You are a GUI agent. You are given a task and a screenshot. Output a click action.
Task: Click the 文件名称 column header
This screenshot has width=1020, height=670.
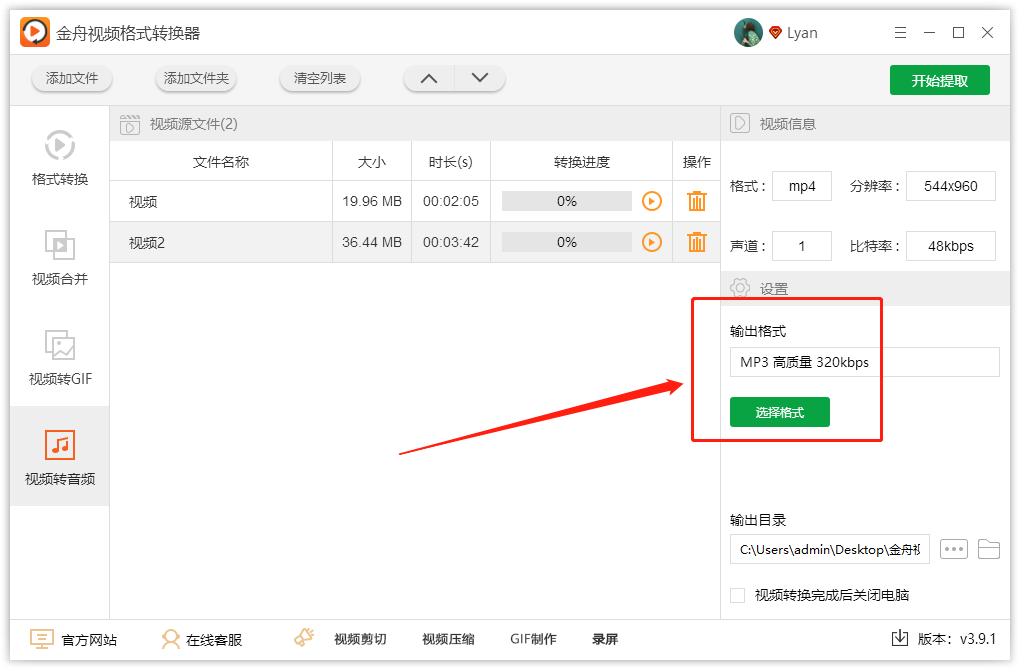click(x=221, y=162)
